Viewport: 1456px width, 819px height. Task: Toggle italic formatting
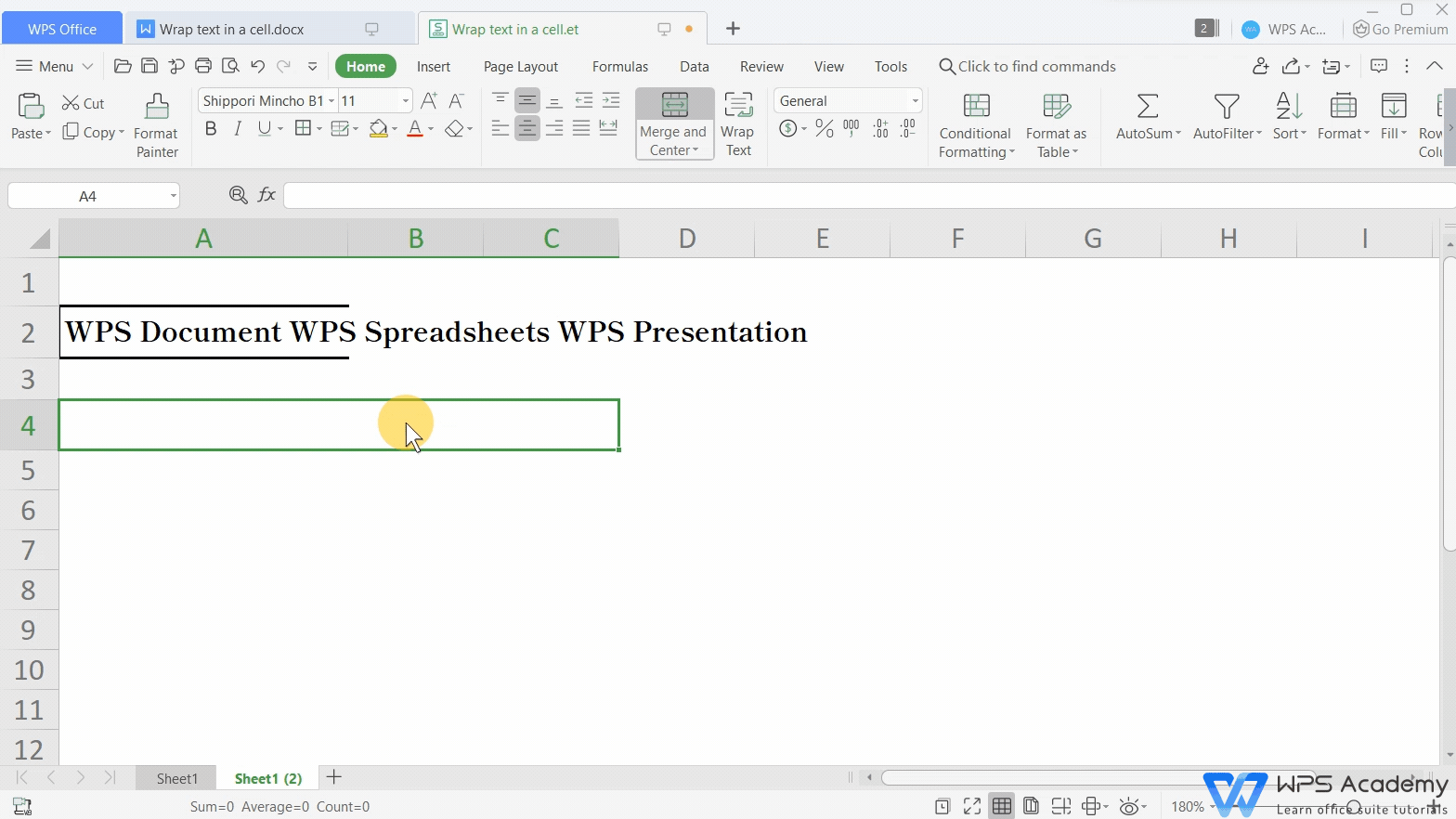point(238,128)
